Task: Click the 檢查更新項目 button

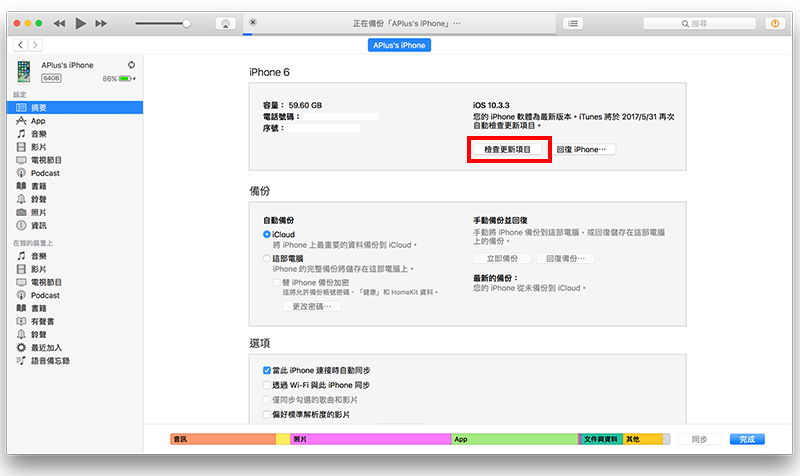Action: pyautogui.click(x=508, y=149)
